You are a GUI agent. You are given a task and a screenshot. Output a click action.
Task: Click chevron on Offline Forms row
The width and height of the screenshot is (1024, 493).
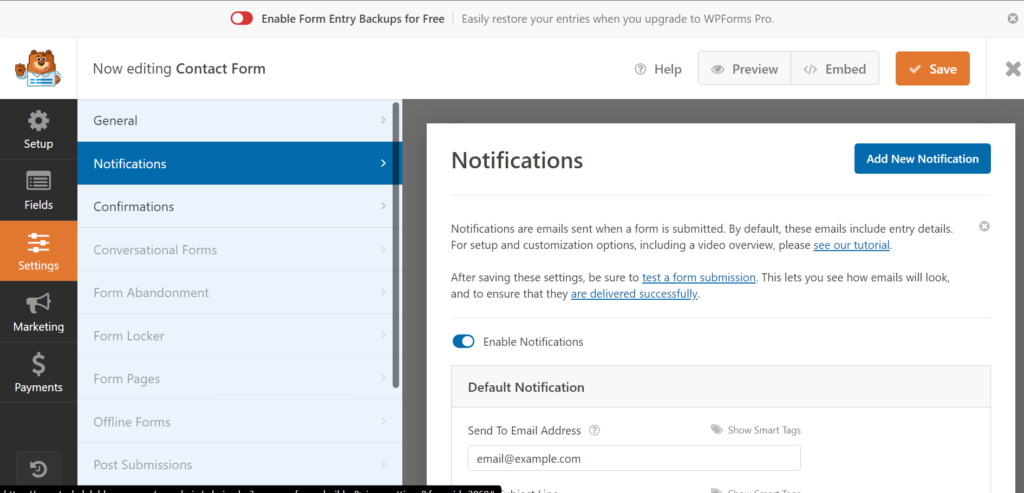[383, 422]
